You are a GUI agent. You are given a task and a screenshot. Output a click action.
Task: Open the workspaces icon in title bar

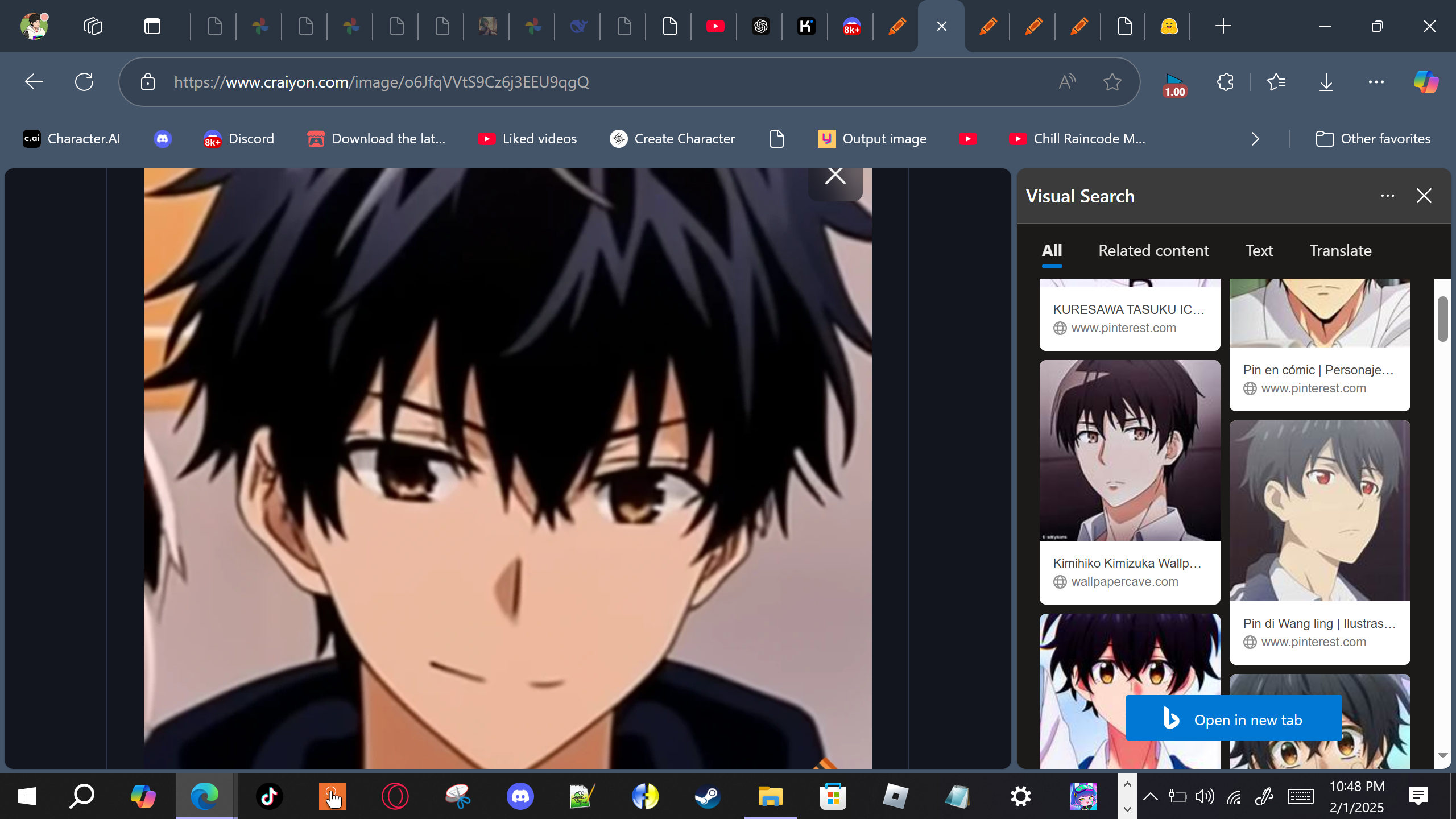tap(93, 26)
